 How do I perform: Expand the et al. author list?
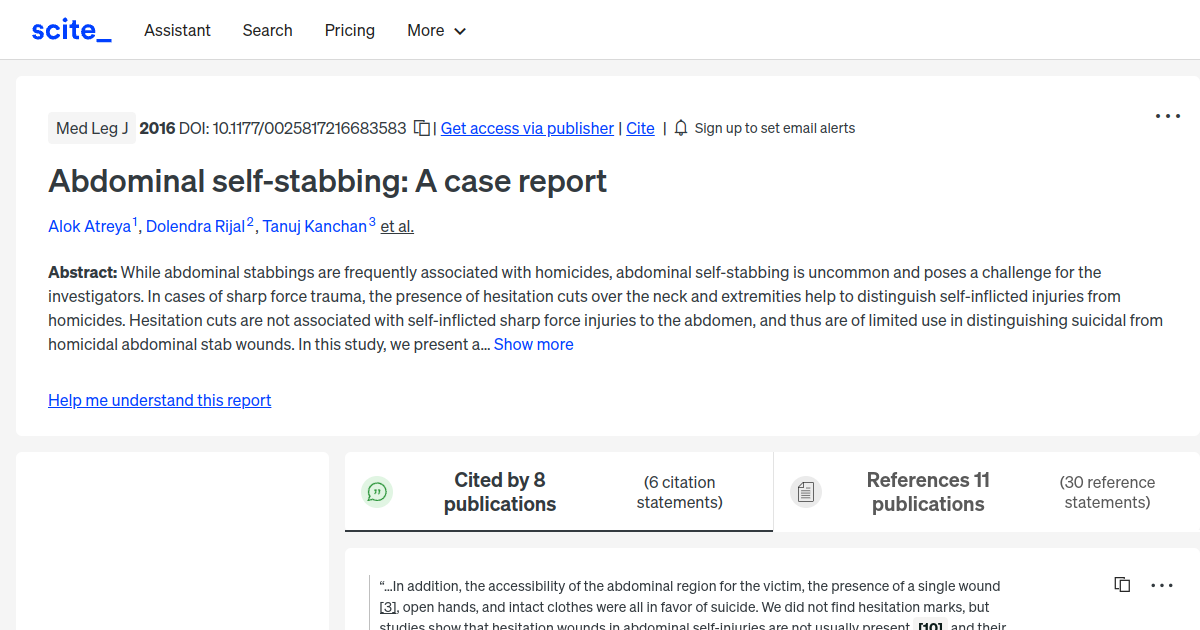coord(396,226)
